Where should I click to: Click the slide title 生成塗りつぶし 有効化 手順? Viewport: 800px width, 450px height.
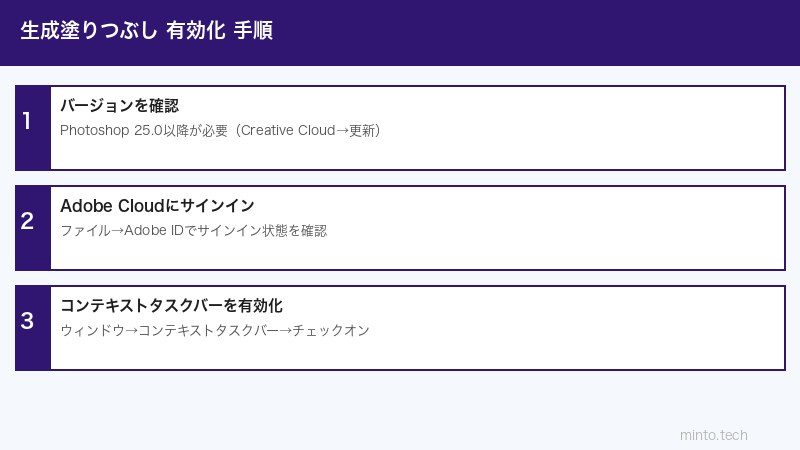click(146, 31)
